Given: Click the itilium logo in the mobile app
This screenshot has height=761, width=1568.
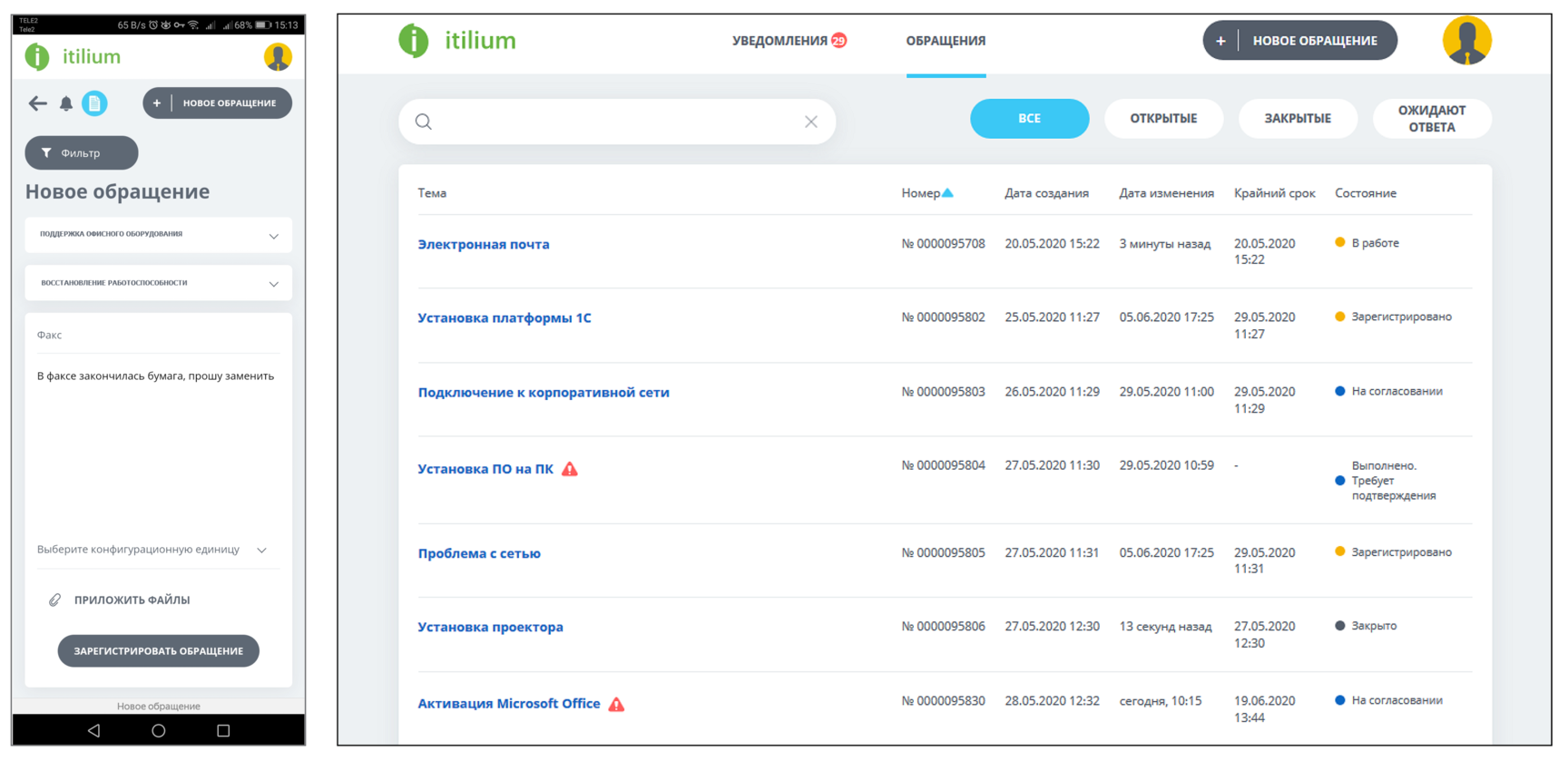Looking at the screenshot, I should 73,56.
